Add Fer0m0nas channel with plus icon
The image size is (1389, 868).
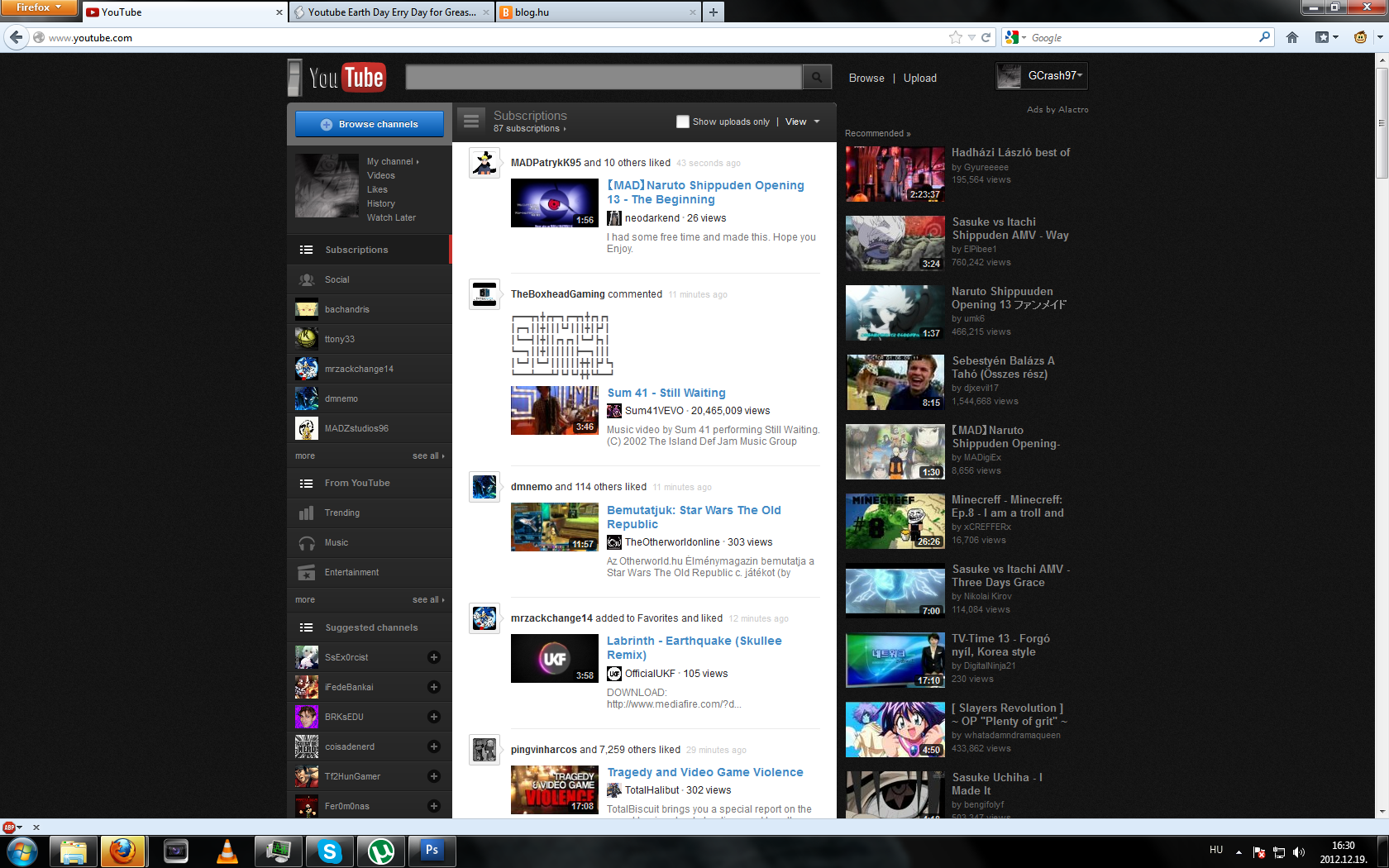pos(433,806)
